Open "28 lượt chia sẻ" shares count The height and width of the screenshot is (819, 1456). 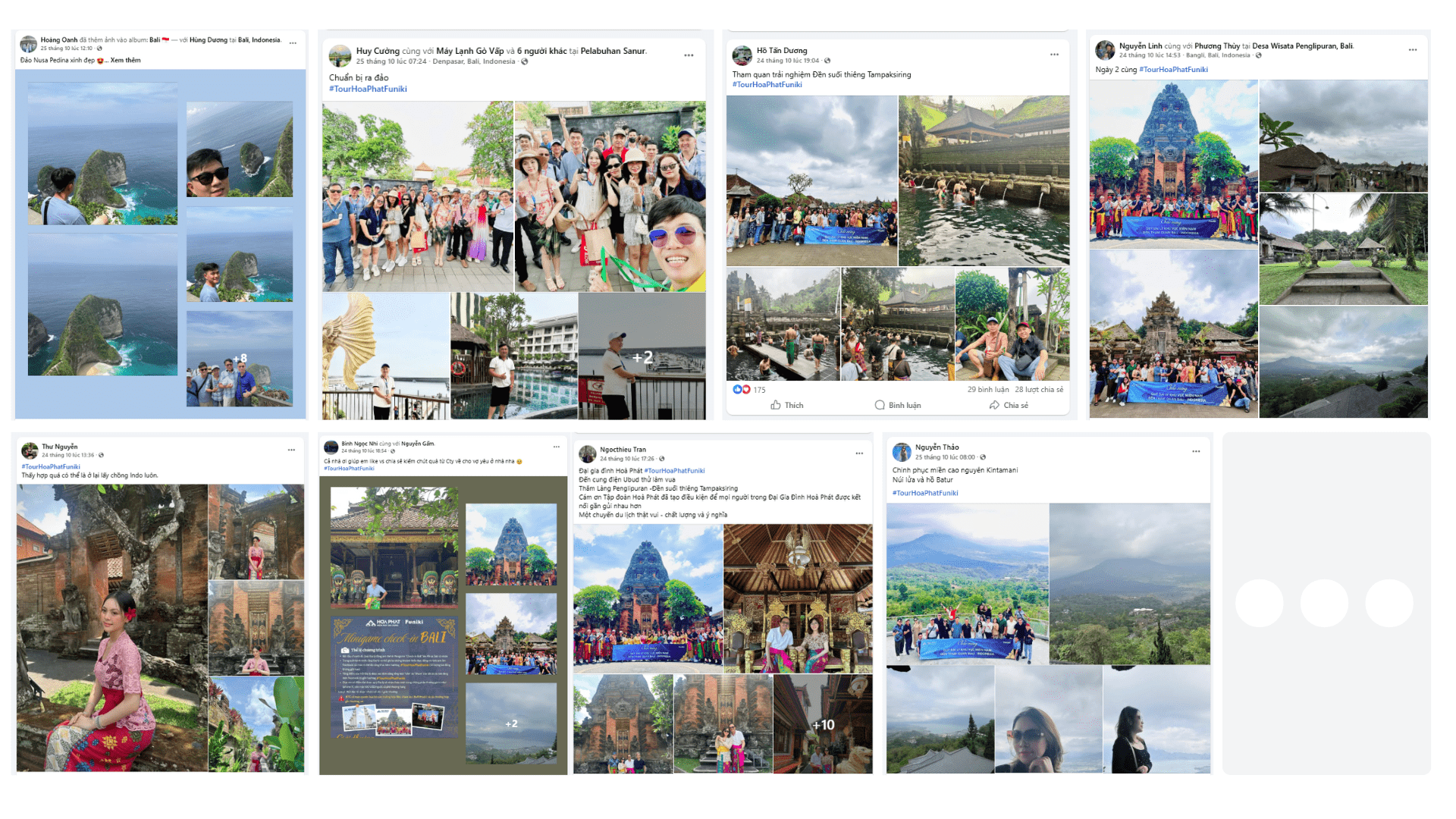pos(1039,389)
